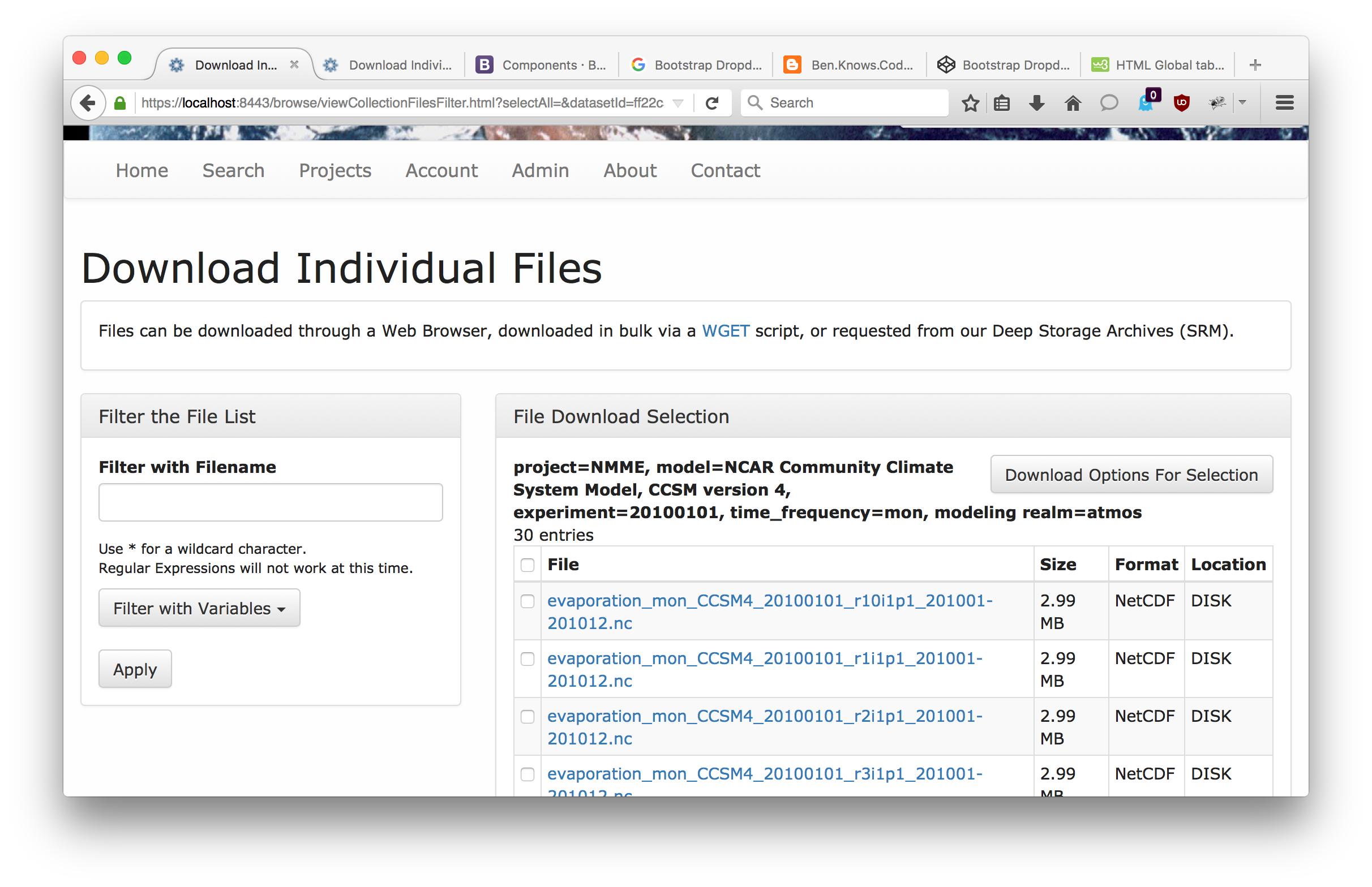The width and height of the screenshot is (1372, 887).
Task: Switch to the Components Bootstrap tab
Action: pyautogui.click(x=542, y=65)
